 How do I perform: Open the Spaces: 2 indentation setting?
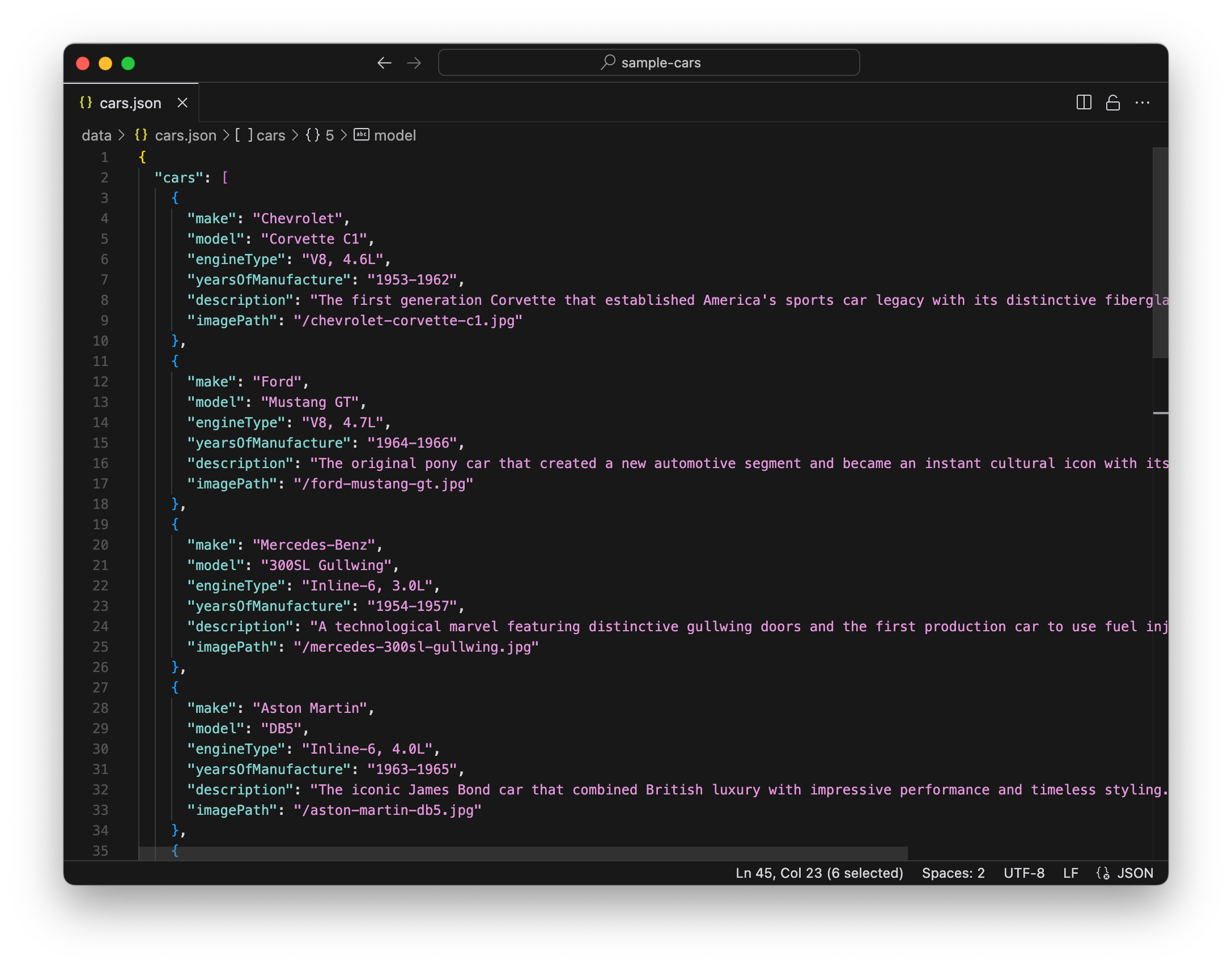point(953,873)
